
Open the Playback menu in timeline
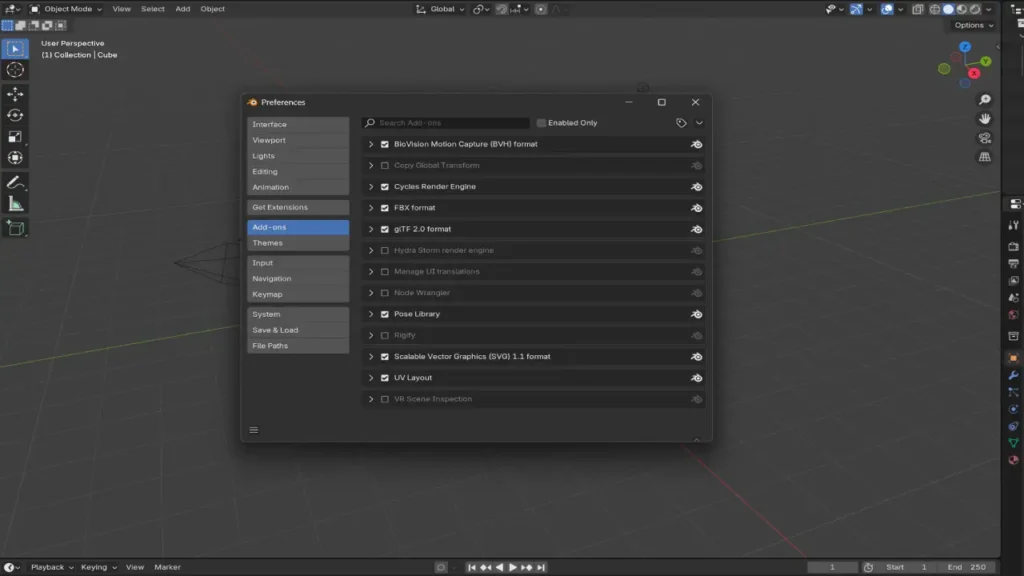(x=52, y=567)
